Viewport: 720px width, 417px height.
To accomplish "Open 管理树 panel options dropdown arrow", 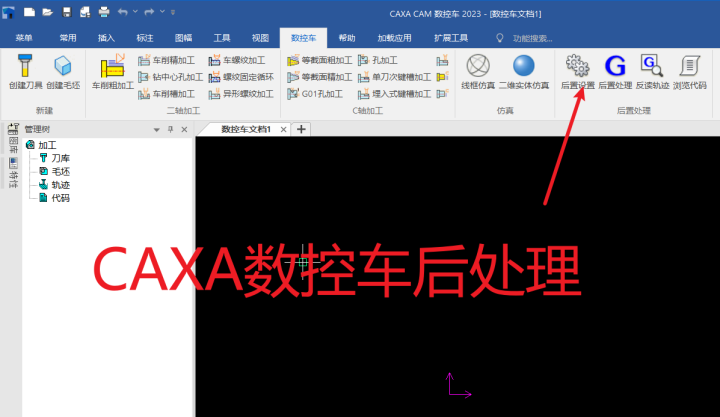I will tap(157, 130).
